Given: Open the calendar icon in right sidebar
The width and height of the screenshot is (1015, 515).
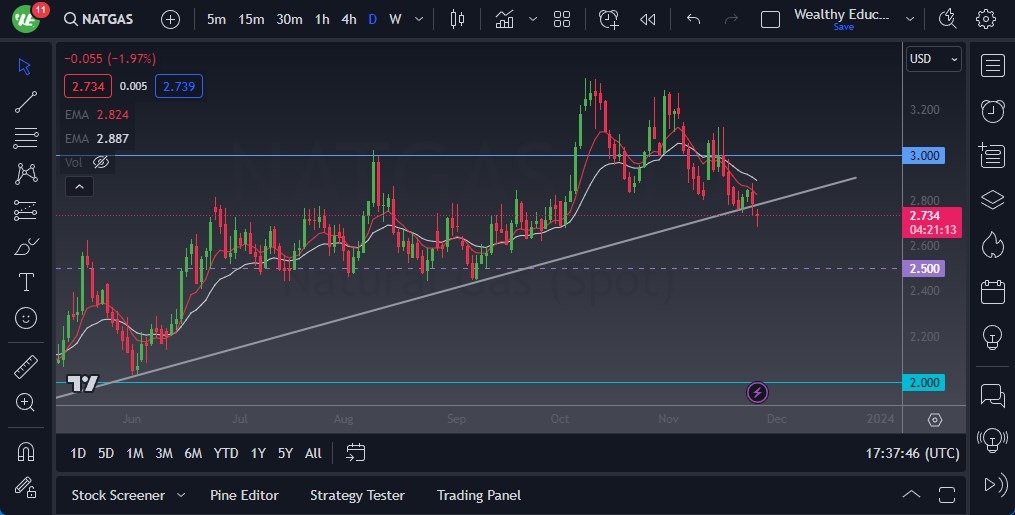Looking at the screenshot, I should 992,292.
